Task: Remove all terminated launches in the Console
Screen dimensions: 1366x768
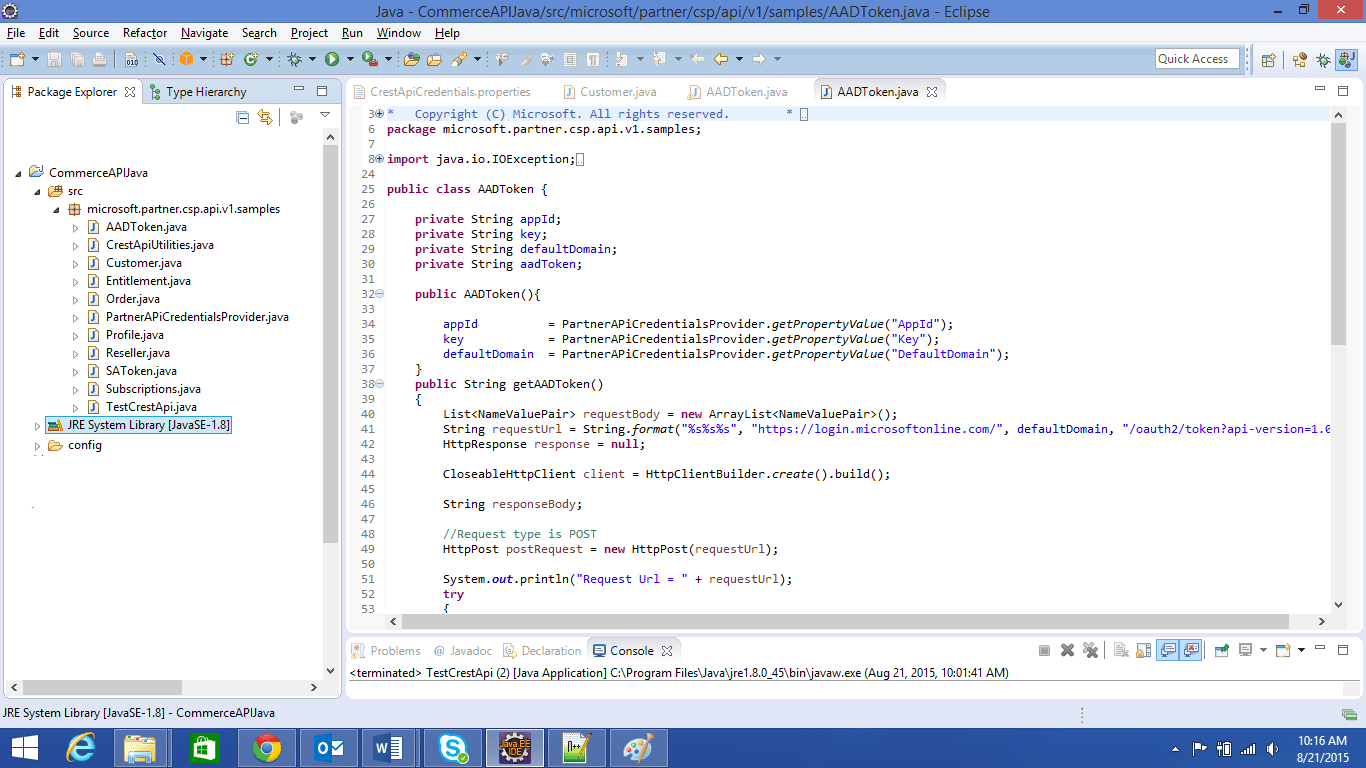Action: [x=1090, y=650]
